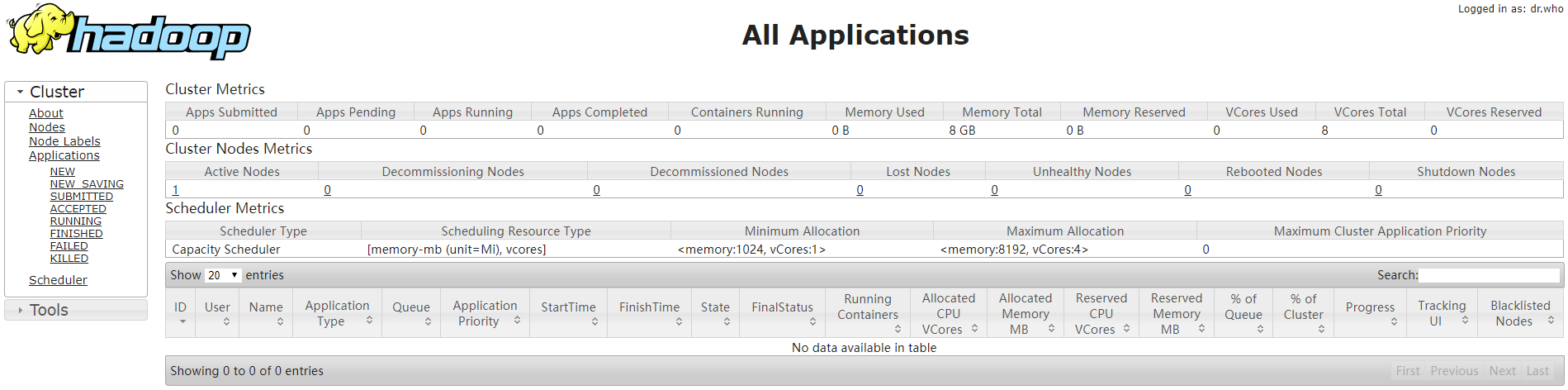Image resolution: width=1568 pixels, height=390 pixels.
Task: Filter applications by ACCEPTED state
Action: click(78, 209)
